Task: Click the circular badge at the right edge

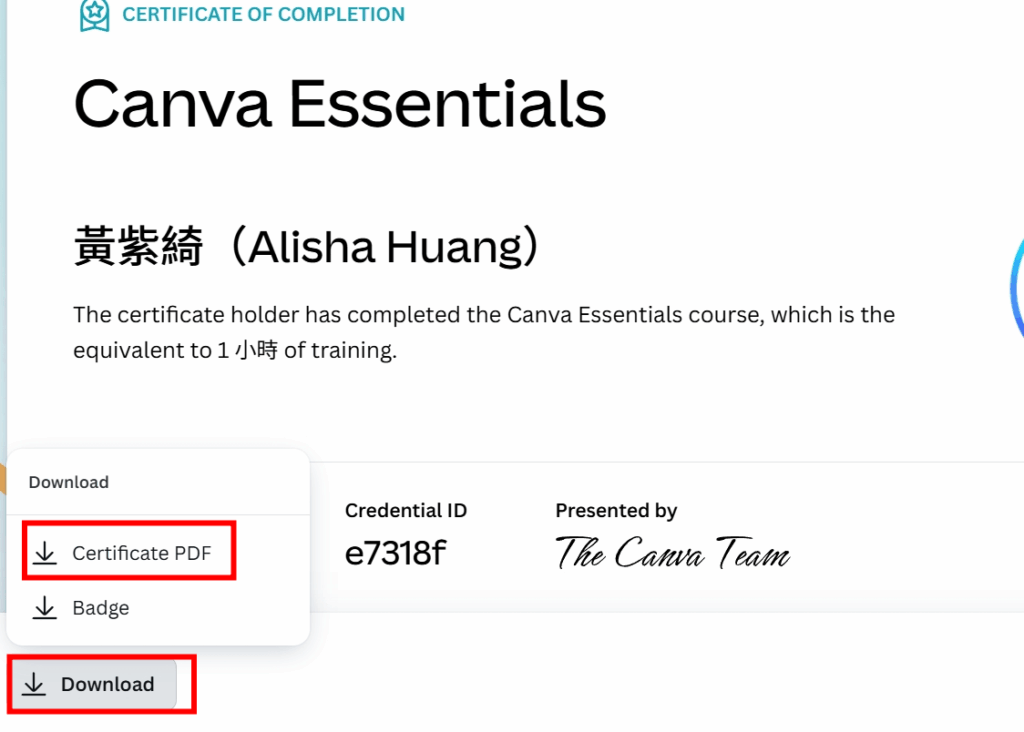Action: [1016, 285]
